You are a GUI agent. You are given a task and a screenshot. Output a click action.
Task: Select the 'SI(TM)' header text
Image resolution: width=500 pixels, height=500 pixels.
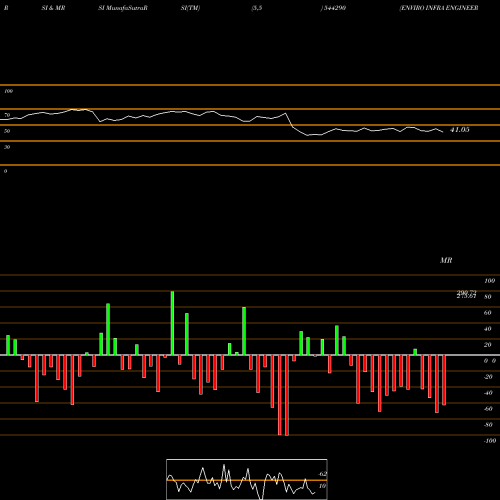tap(190, 8)
